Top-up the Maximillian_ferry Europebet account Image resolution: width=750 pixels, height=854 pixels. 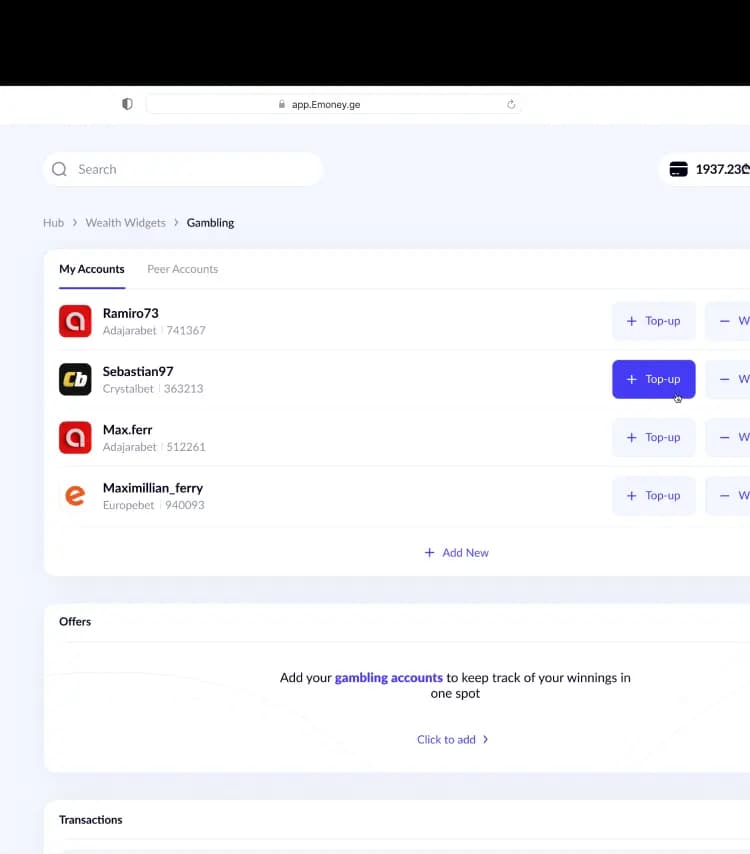click(x=653, y=495)
